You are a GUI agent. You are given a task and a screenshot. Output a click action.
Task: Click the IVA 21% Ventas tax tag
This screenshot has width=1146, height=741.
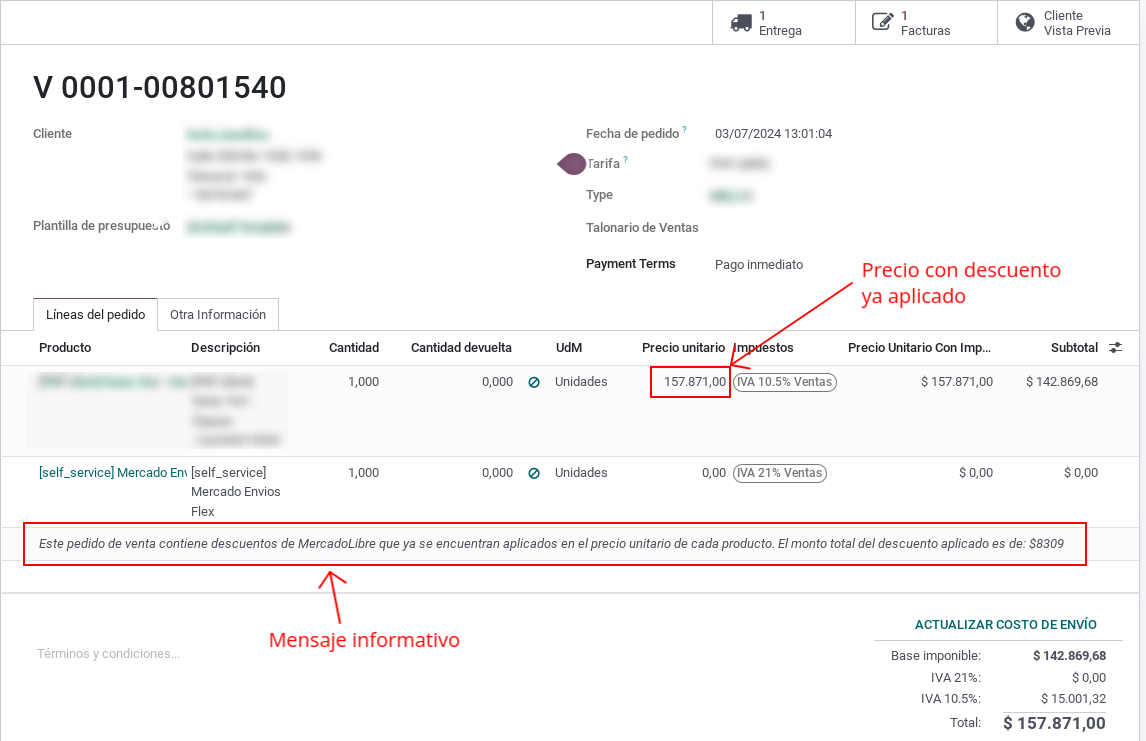coord(780,474)
